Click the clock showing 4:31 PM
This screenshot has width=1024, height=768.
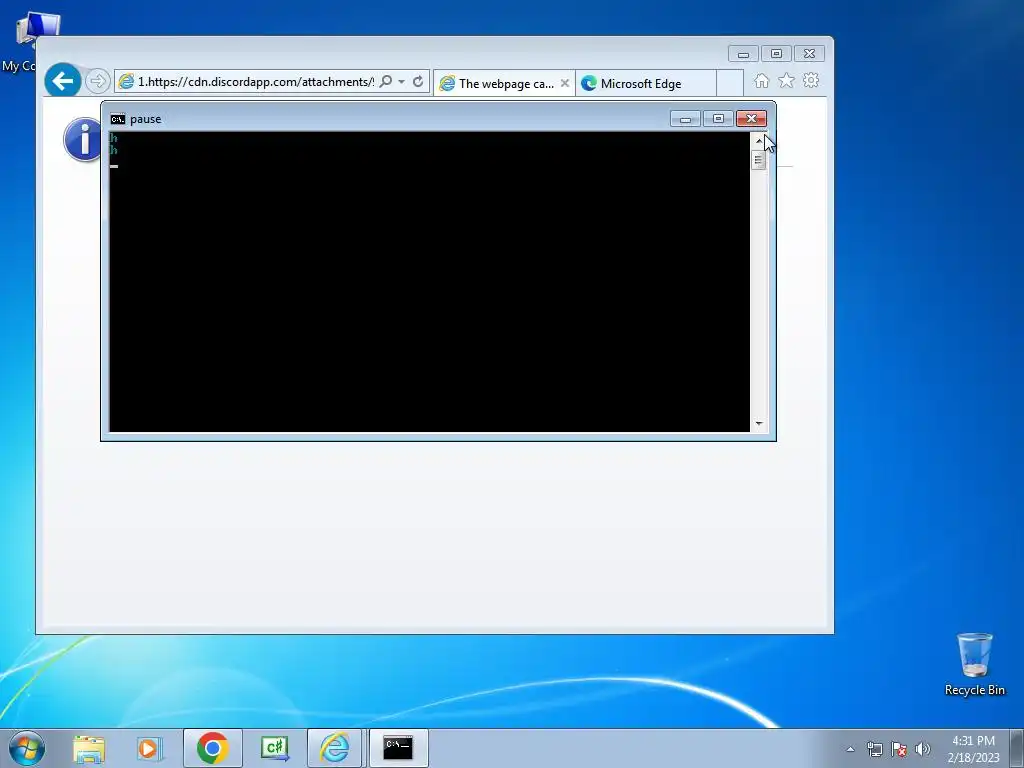click(x=974, y=749)
